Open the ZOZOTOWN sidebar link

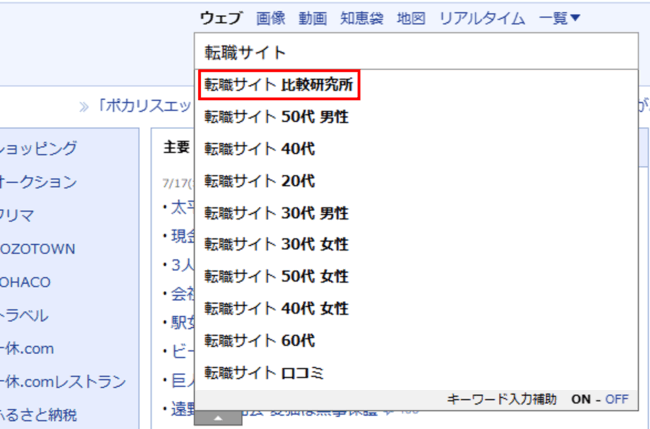pyautogui.click(x=38, y=248)
